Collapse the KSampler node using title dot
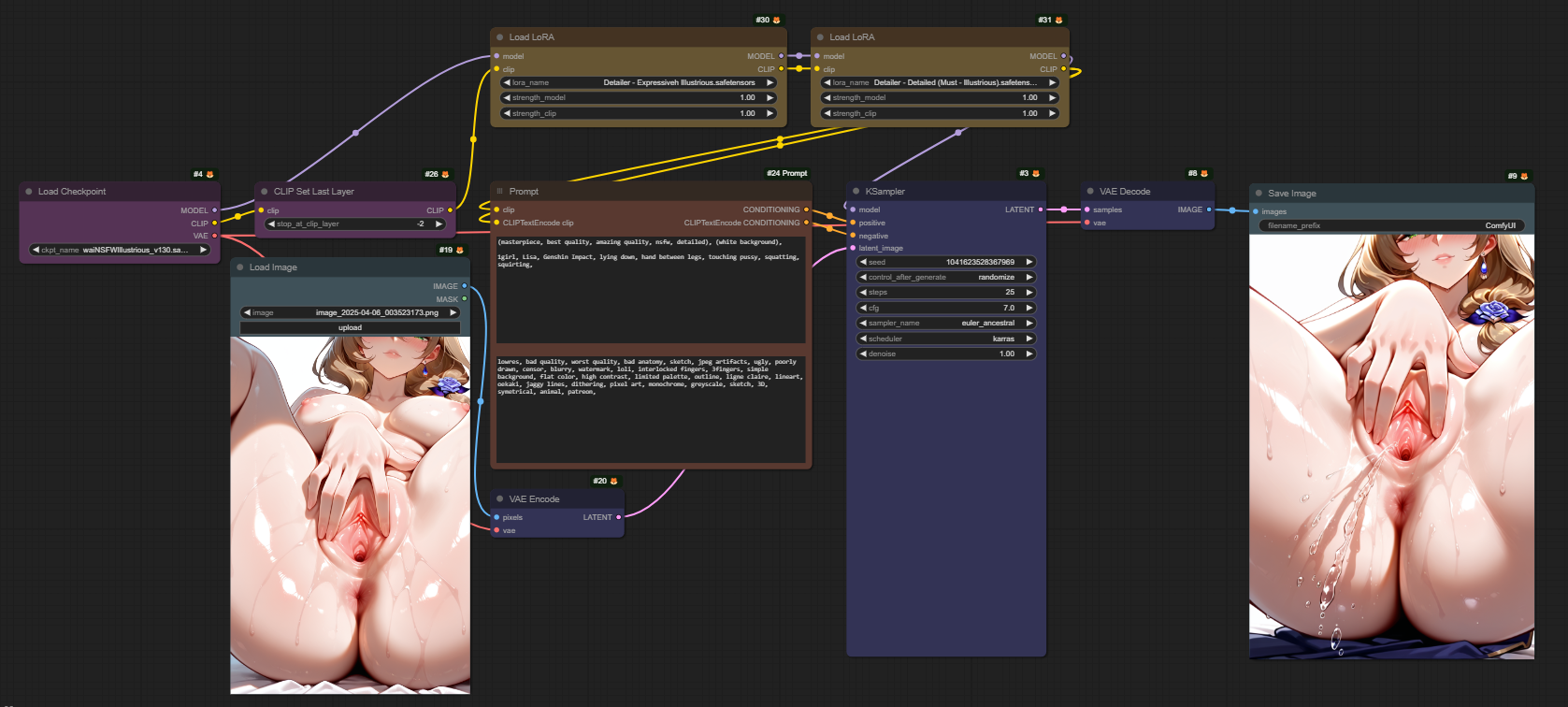The image size is (1568, 707). click(x=856, y=191)
